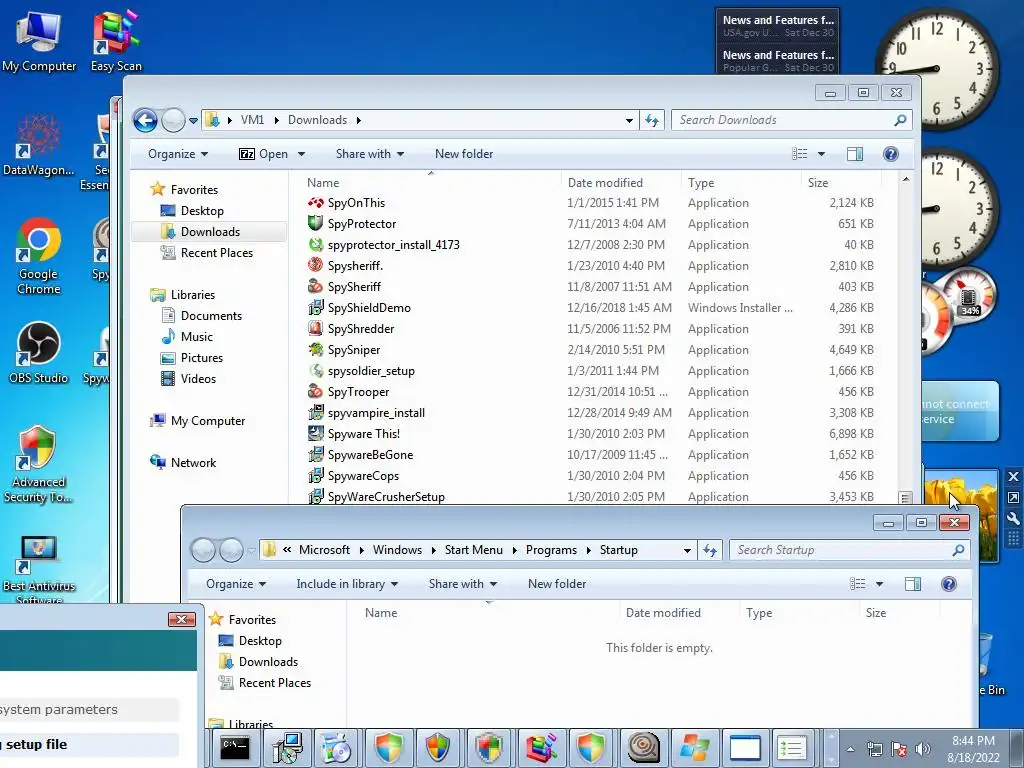Select the spysoldier_setup file name
Viewport: 1024px width, 768px height.
(x=371, y=371)
